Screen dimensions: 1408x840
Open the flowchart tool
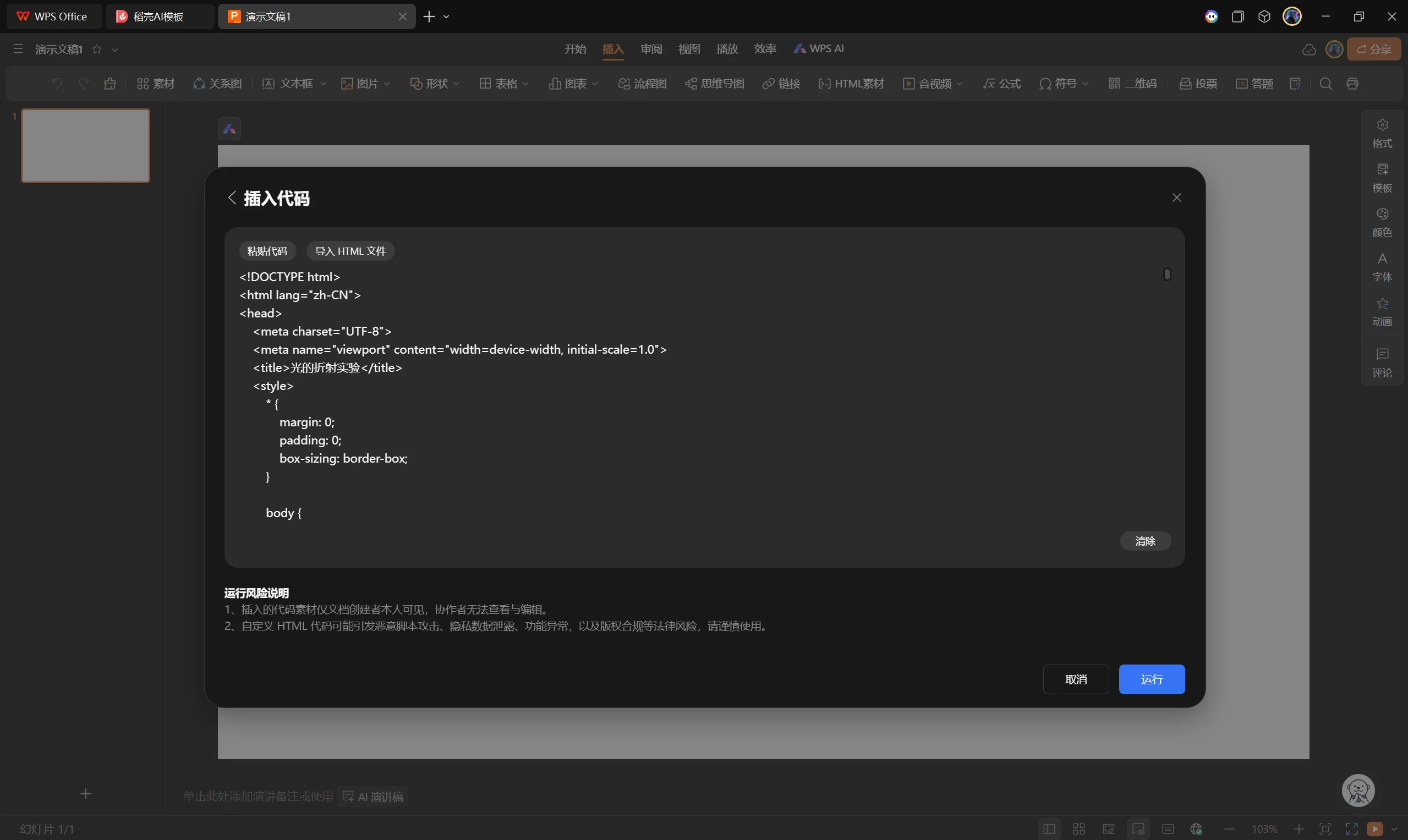642,84
